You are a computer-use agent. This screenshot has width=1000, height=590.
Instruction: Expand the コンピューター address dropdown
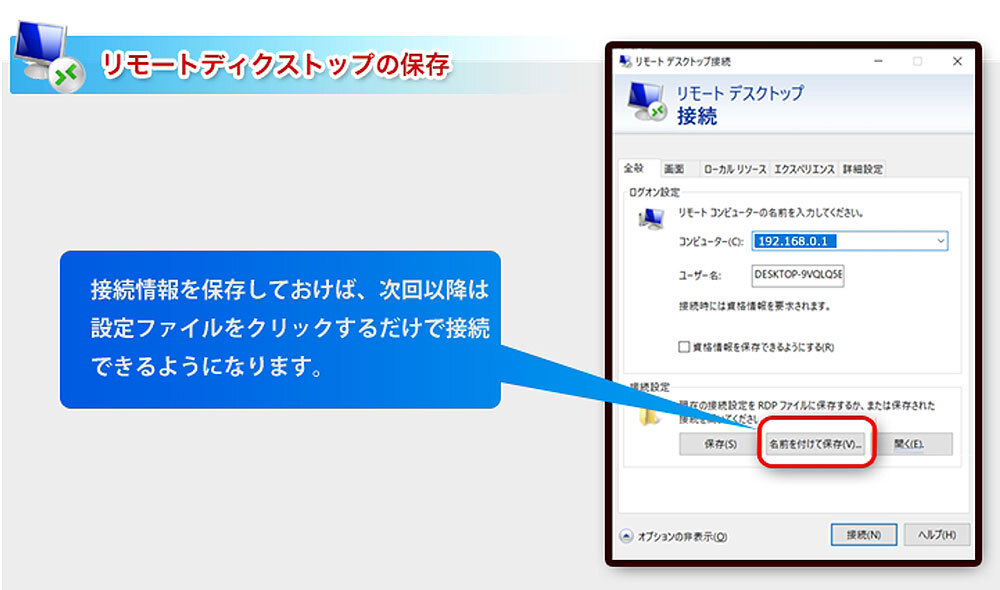click(x=940, y=241)
